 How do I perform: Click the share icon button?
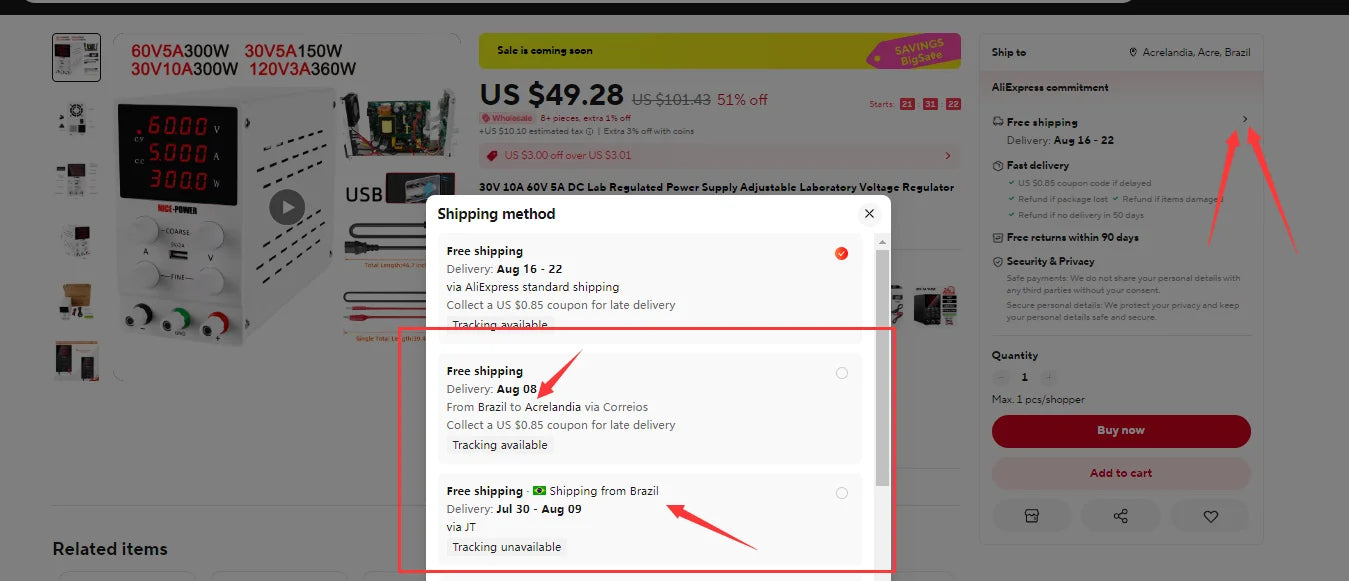pos(1121,516)
